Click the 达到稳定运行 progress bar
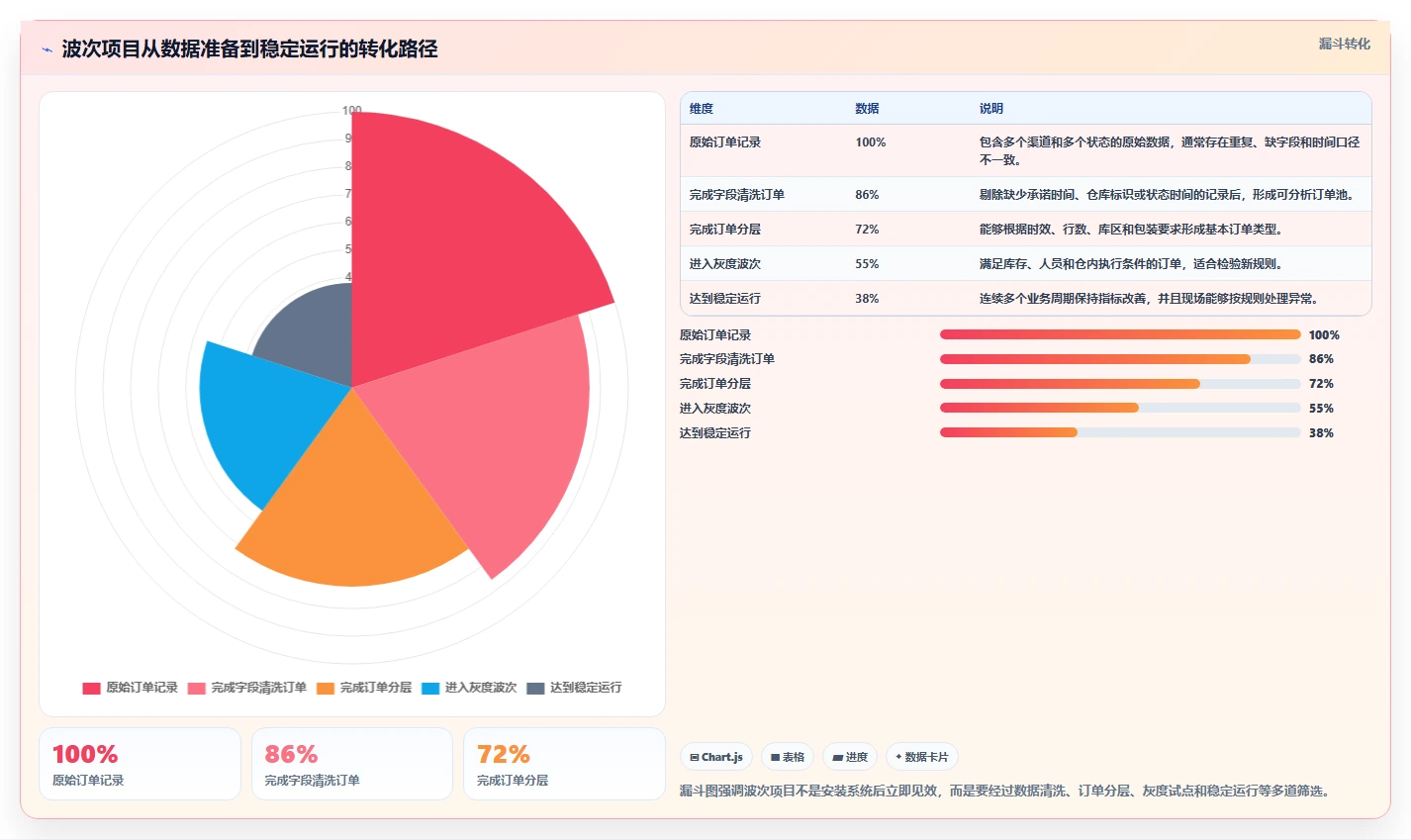1411x840 pixels. (x=1120, y=432)
